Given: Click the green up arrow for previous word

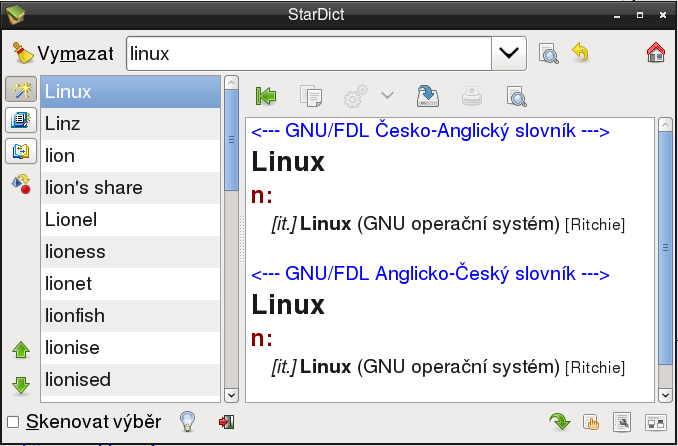Looking at the screenshot, I should point(21,350).
